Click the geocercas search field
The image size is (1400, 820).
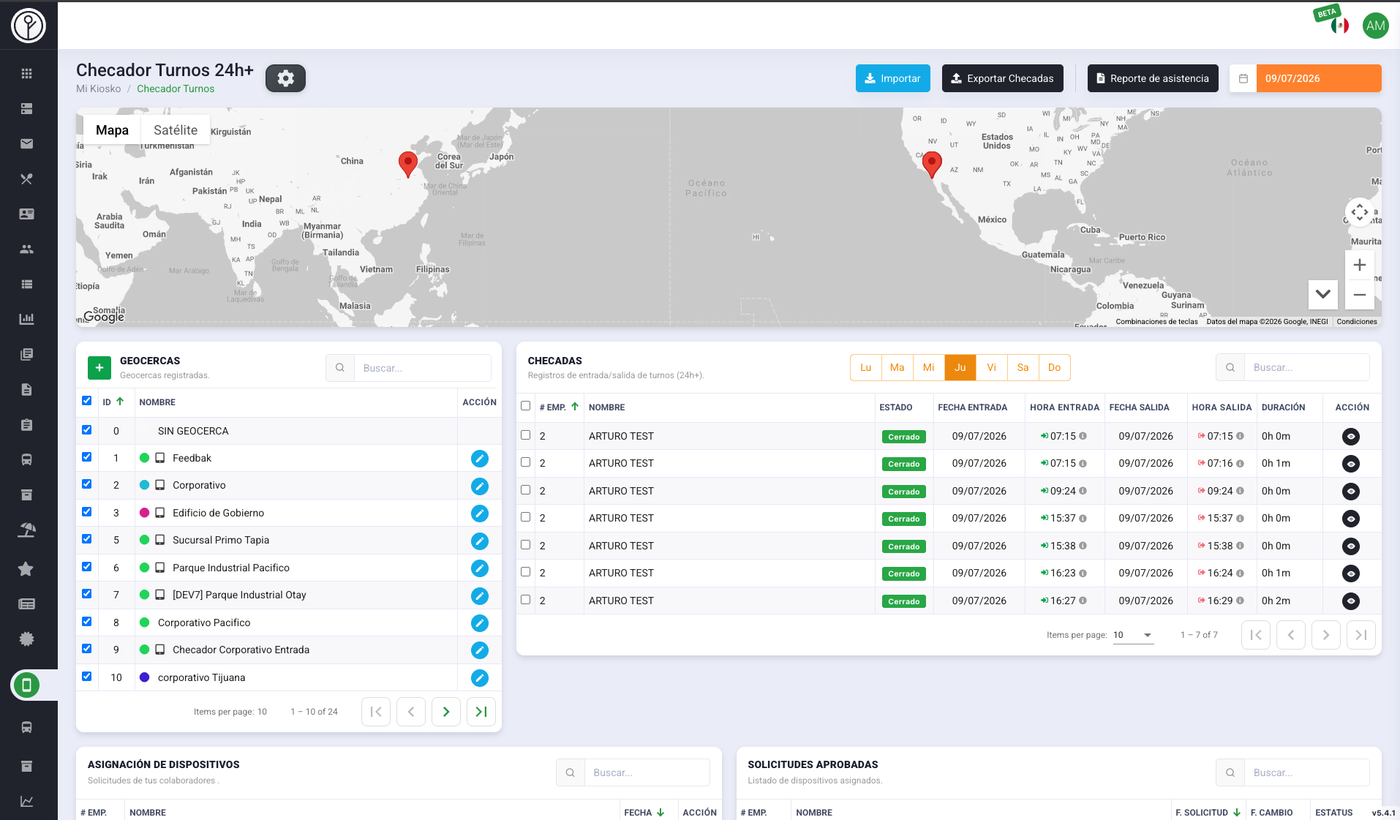(x=422, y=368)
